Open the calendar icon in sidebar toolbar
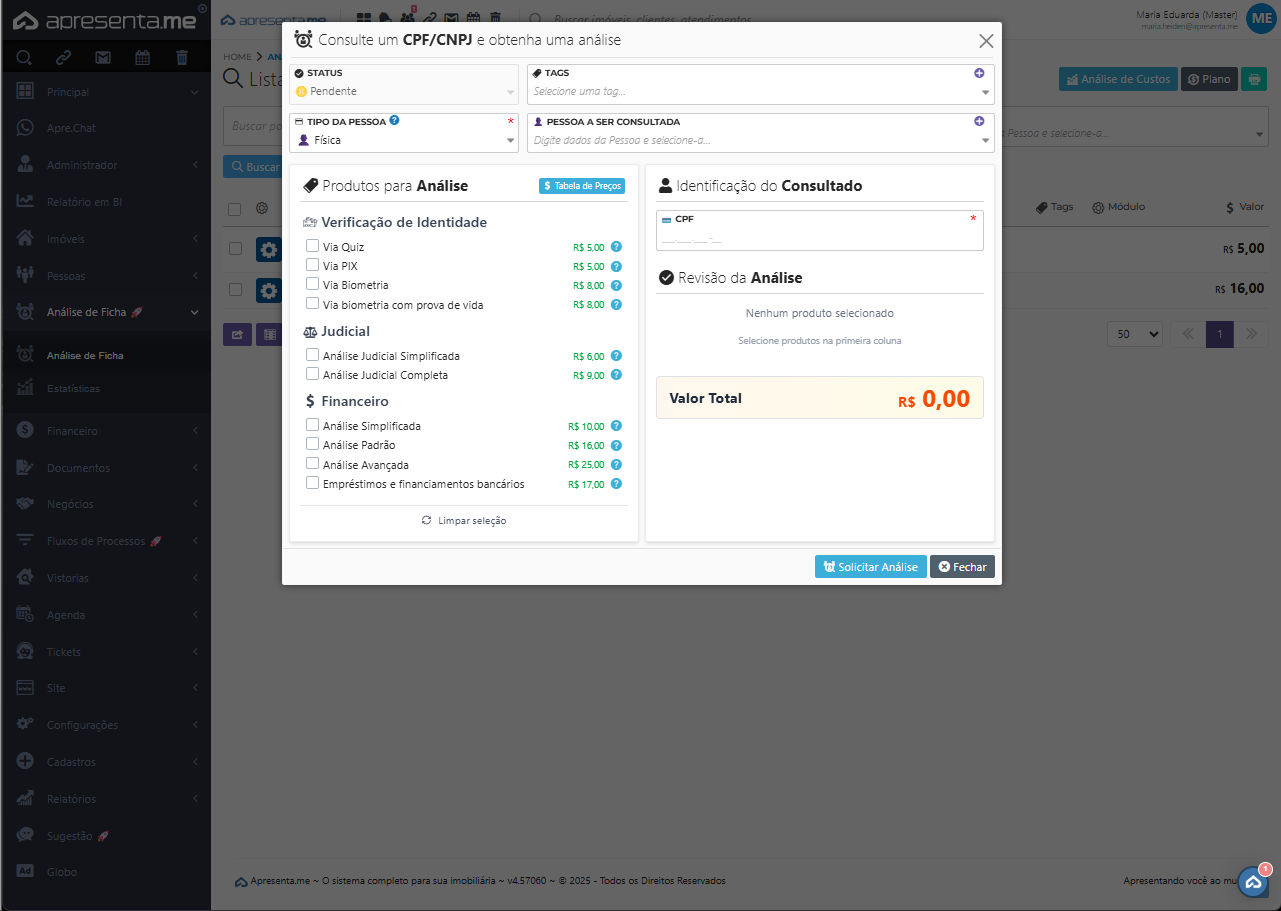Image resolution: width=1281 pixels, height=911 pixels. click(x=142, y=58)
